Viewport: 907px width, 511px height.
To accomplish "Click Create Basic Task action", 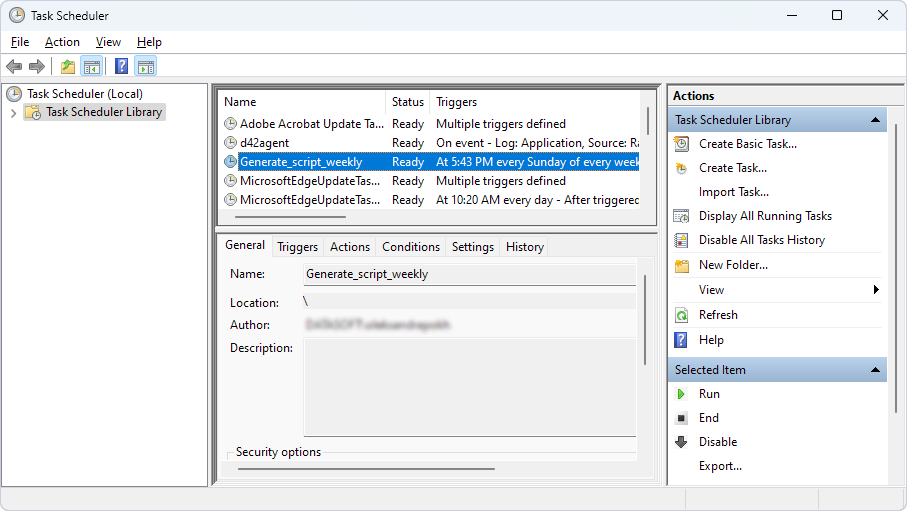I will pos(747,144).
